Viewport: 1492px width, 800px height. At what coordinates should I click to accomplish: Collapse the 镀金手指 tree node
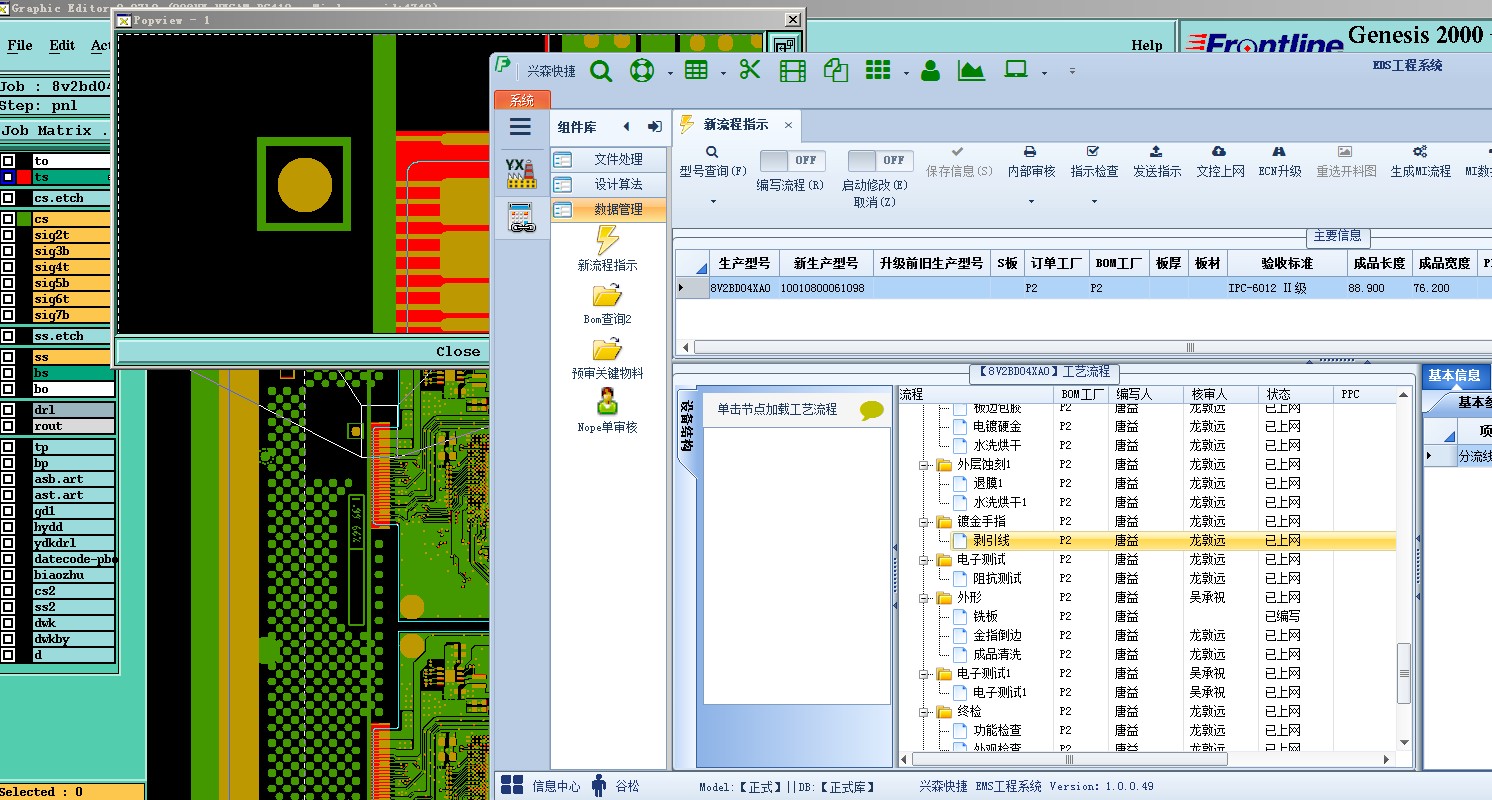click(x=925, y=522)
